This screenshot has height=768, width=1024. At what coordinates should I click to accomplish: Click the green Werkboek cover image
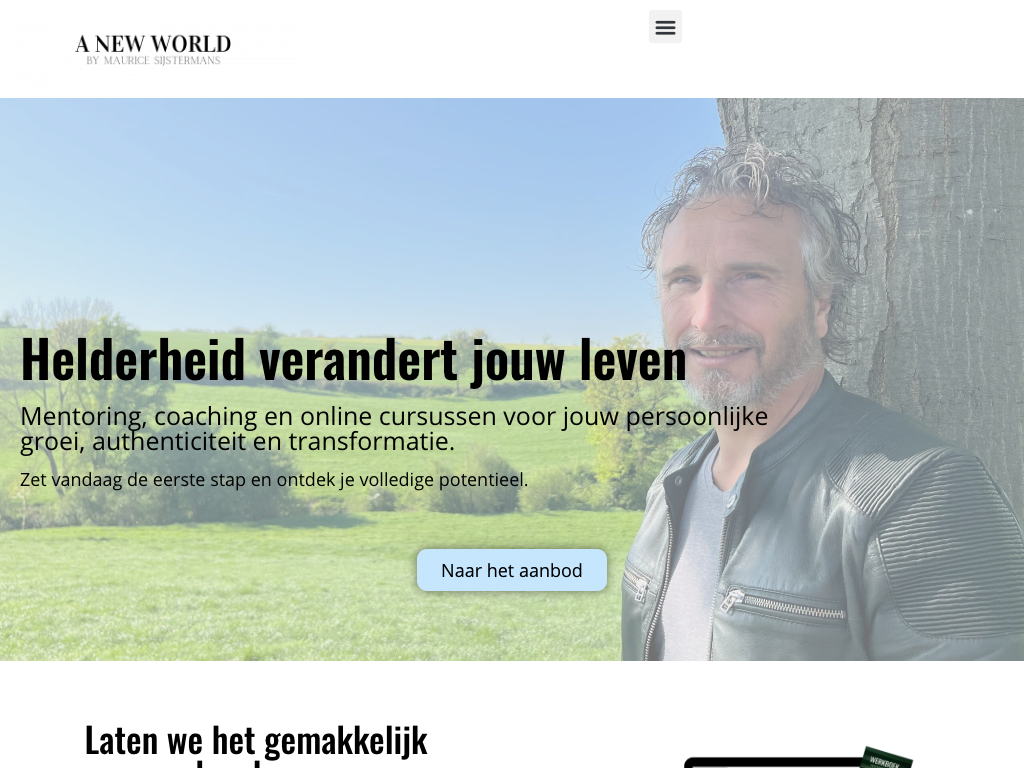pyautogui.click(x=885, y=758)
